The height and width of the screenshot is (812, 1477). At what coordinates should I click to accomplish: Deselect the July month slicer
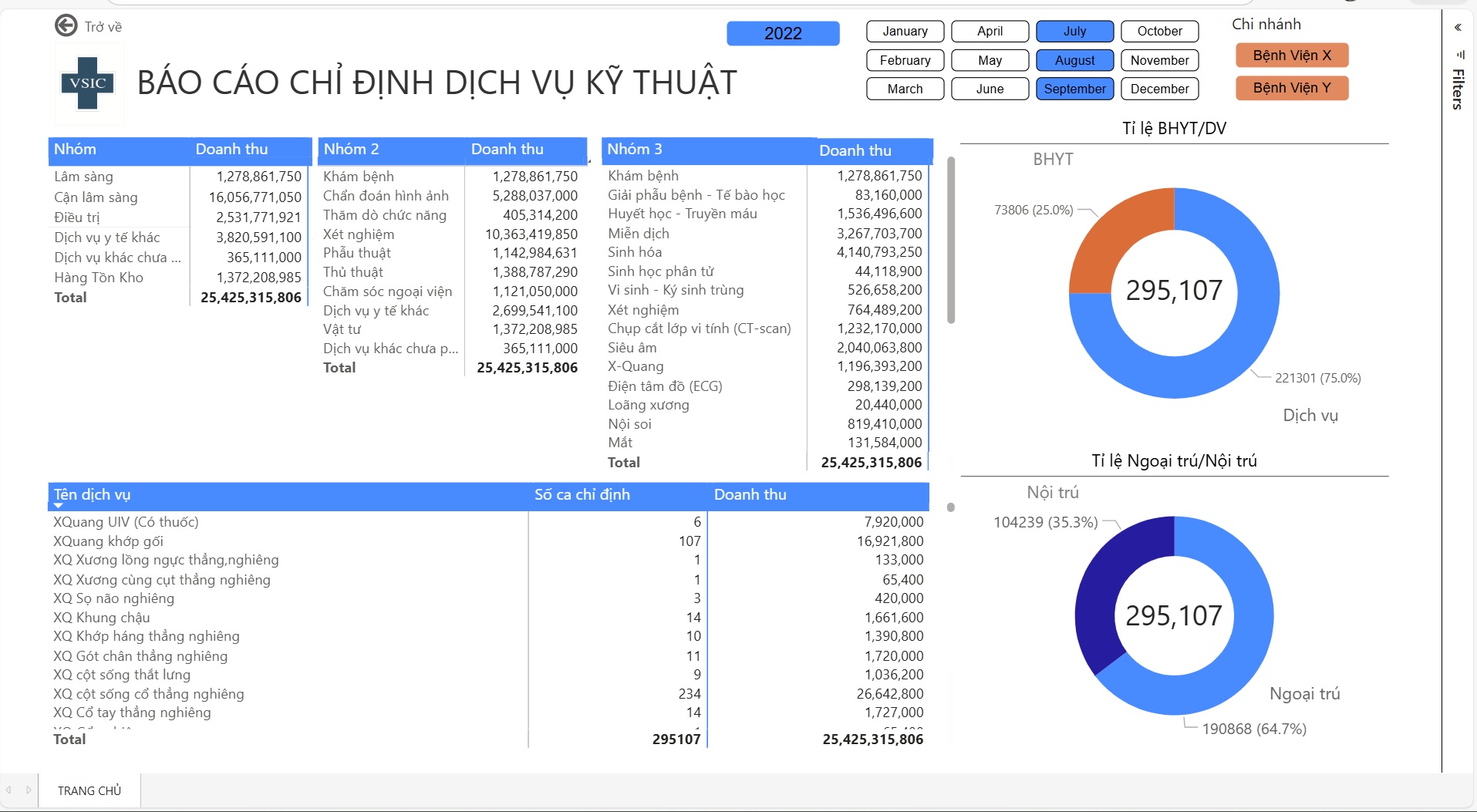point(1074,32)
